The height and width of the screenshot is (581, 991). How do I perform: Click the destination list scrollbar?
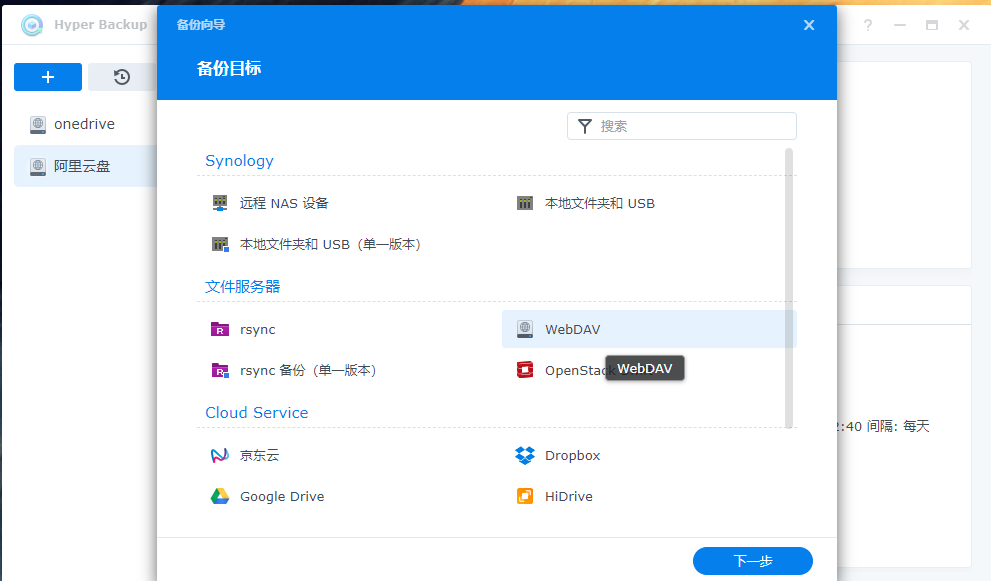pyautogui.click(x=789, y=288)
